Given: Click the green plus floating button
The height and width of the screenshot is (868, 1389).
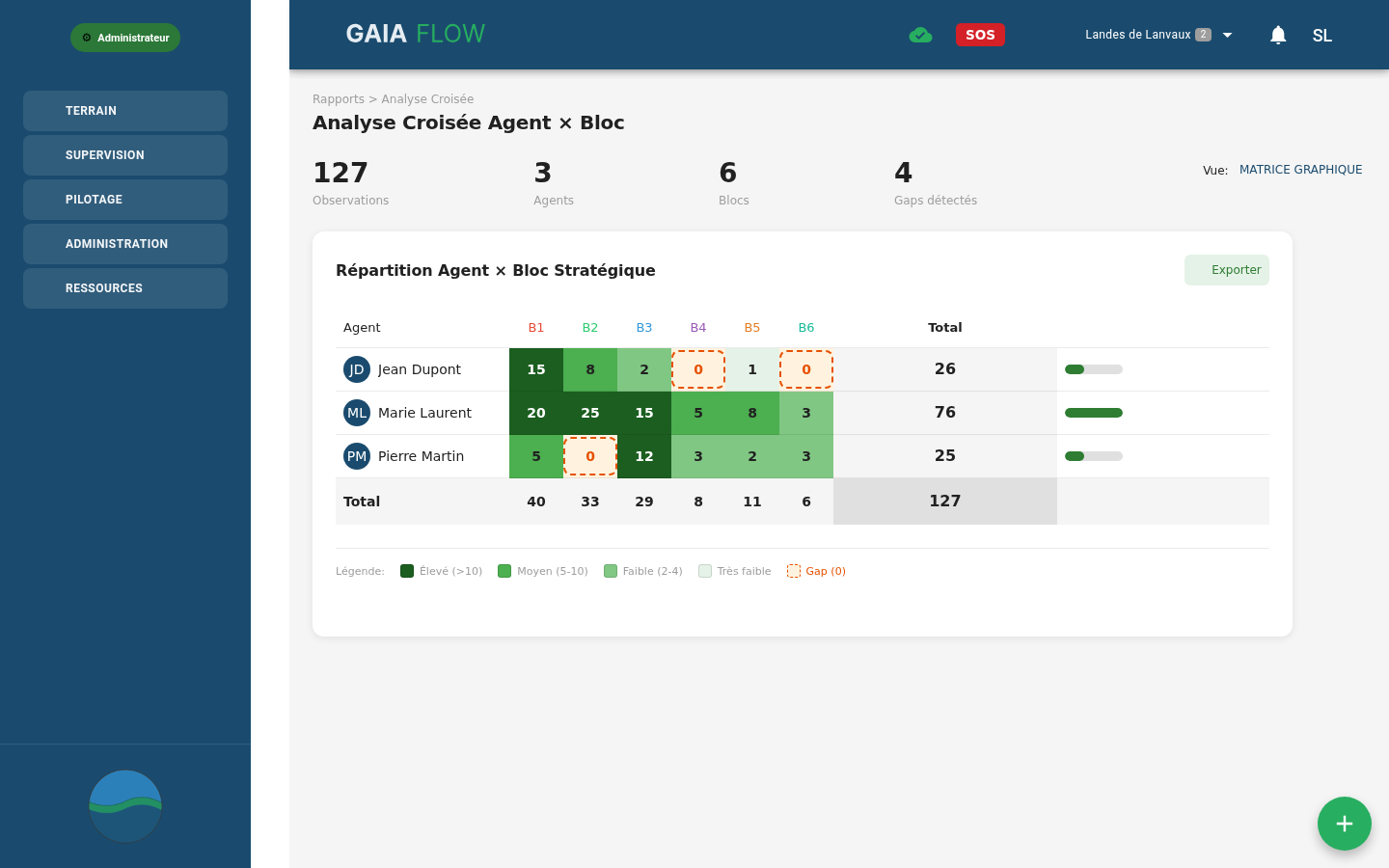Looking at the screenshot, I should coord(1344,824).
